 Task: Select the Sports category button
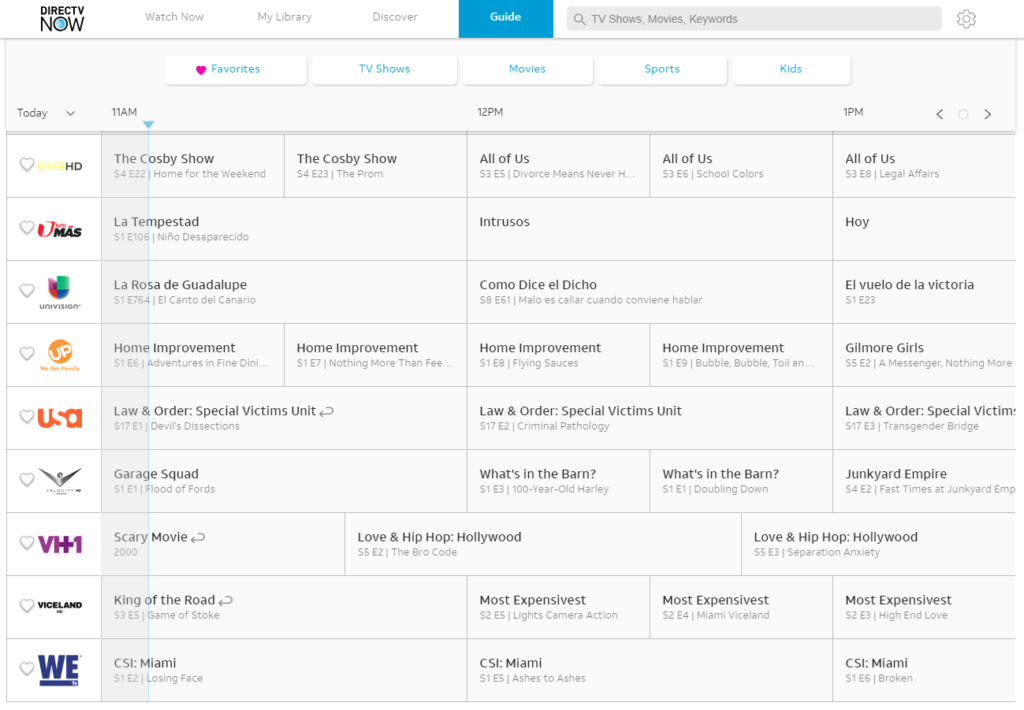662,69
